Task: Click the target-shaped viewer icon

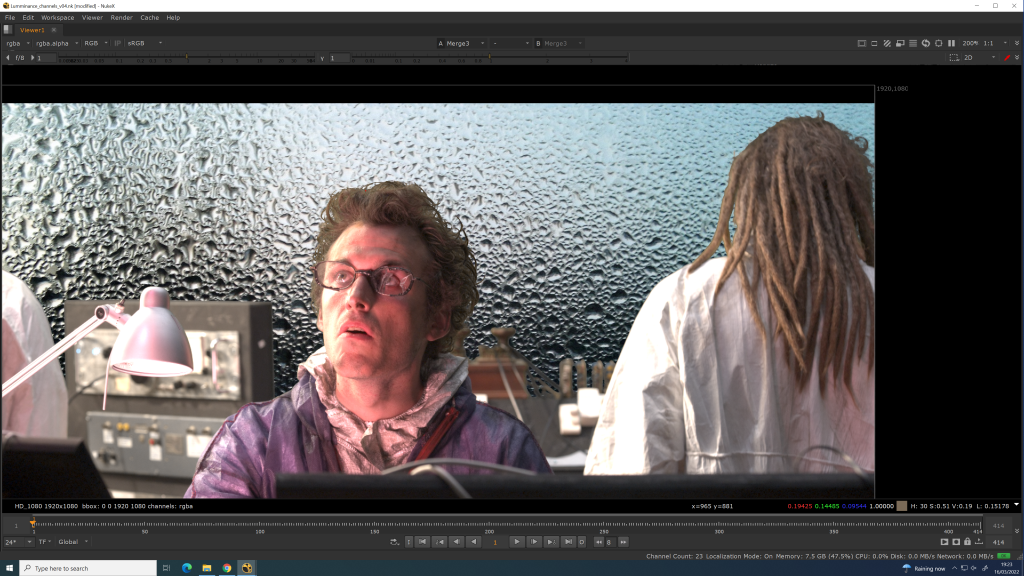Action: (x=938, y=43)
